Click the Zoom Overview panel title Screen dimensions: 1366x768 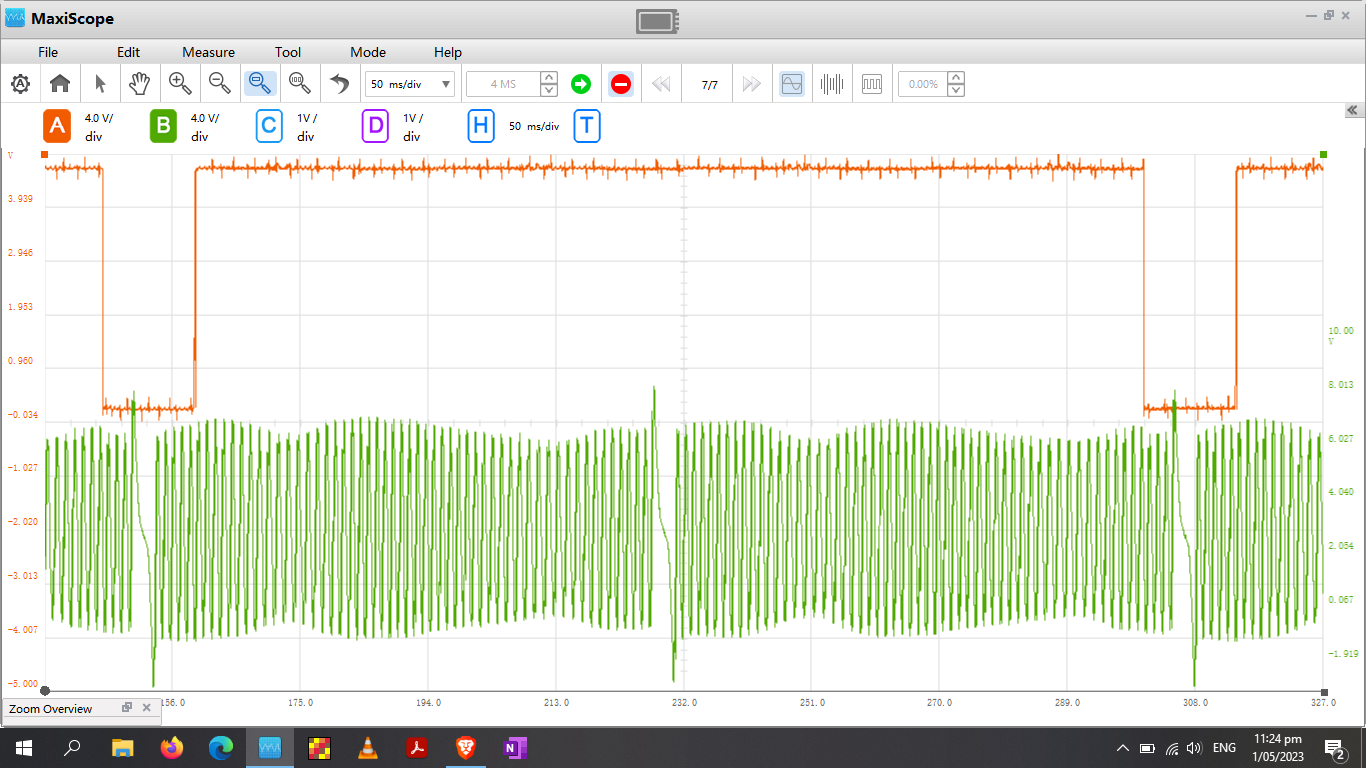click(x=50, y=709)
